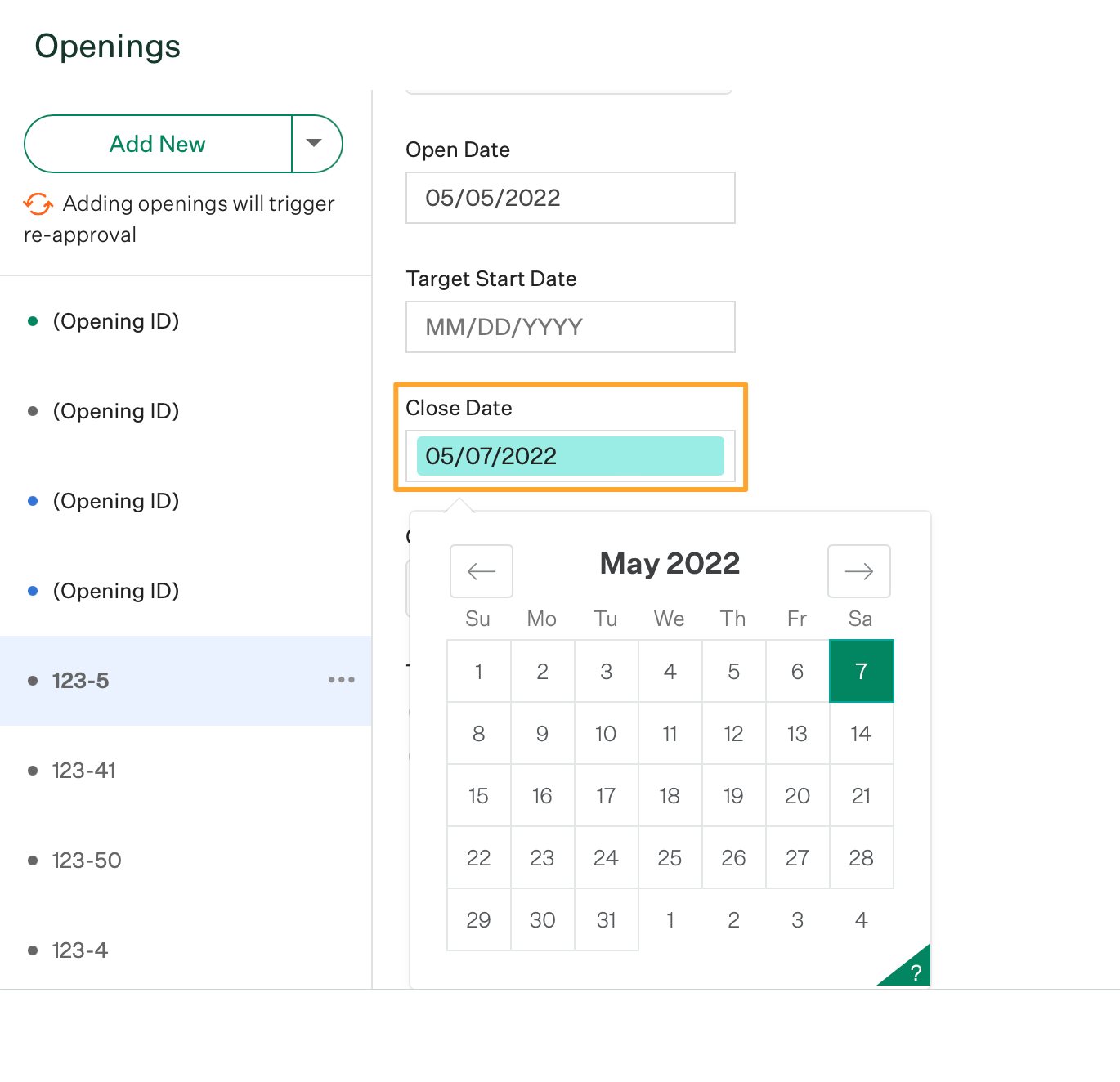The height and width of the screenshot is (1082, 1120).
Task: Select the opening 123-50 entry
Action: tap(87, 860)
